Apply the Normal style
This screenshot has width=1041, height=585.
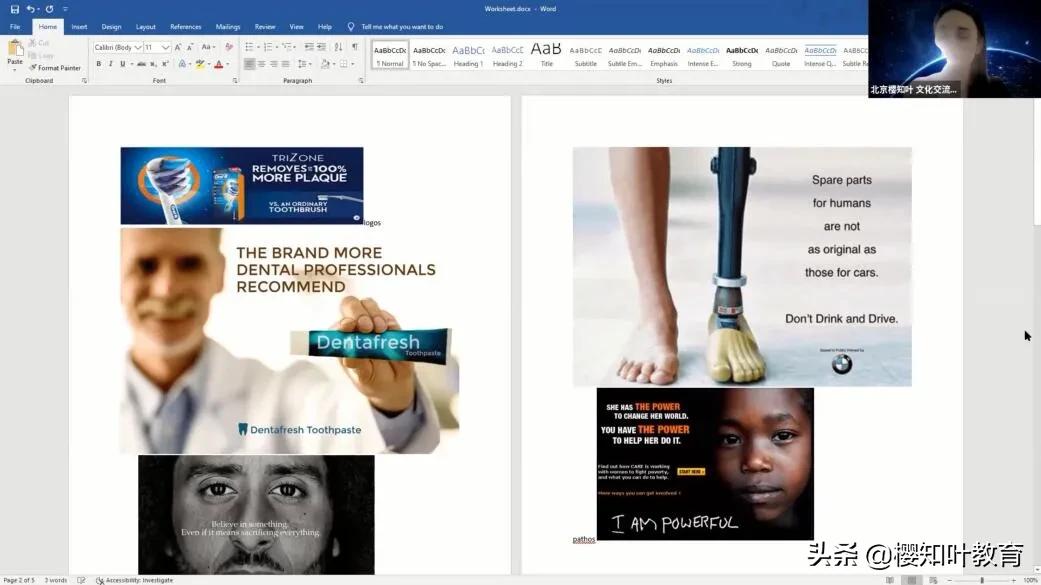390,55
